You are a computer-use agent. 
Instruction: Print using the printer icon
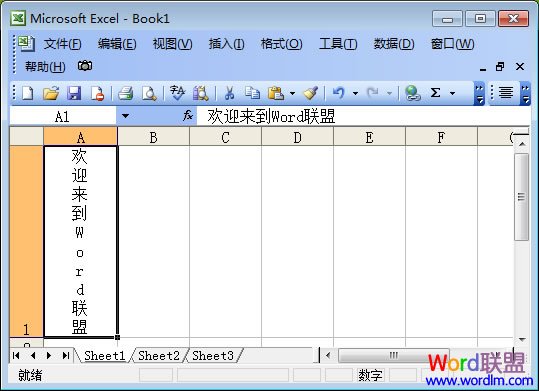(125, 93)
